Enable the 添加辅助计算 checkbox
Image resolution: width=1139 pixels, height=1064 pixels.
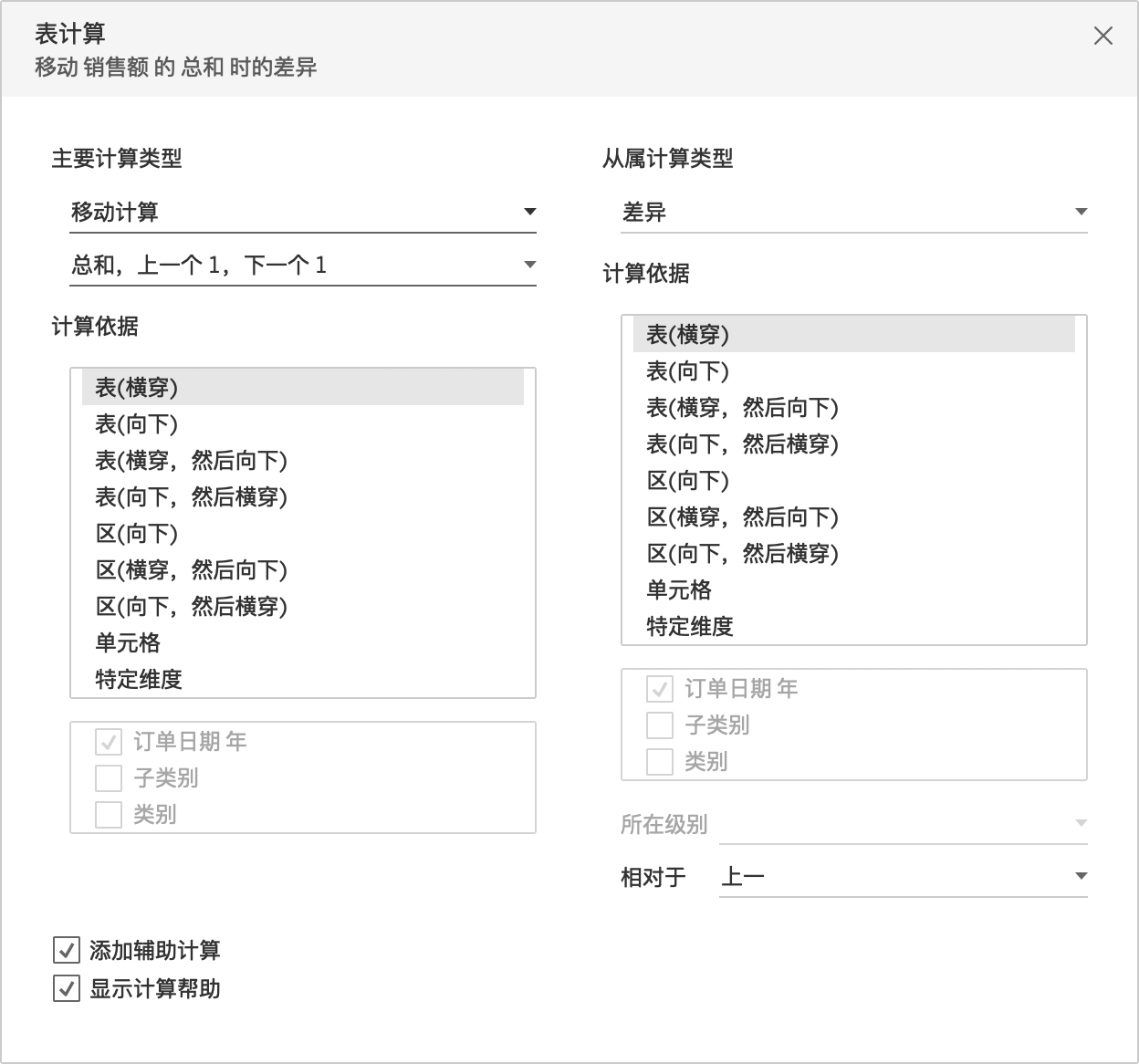(x=65, y=951)
